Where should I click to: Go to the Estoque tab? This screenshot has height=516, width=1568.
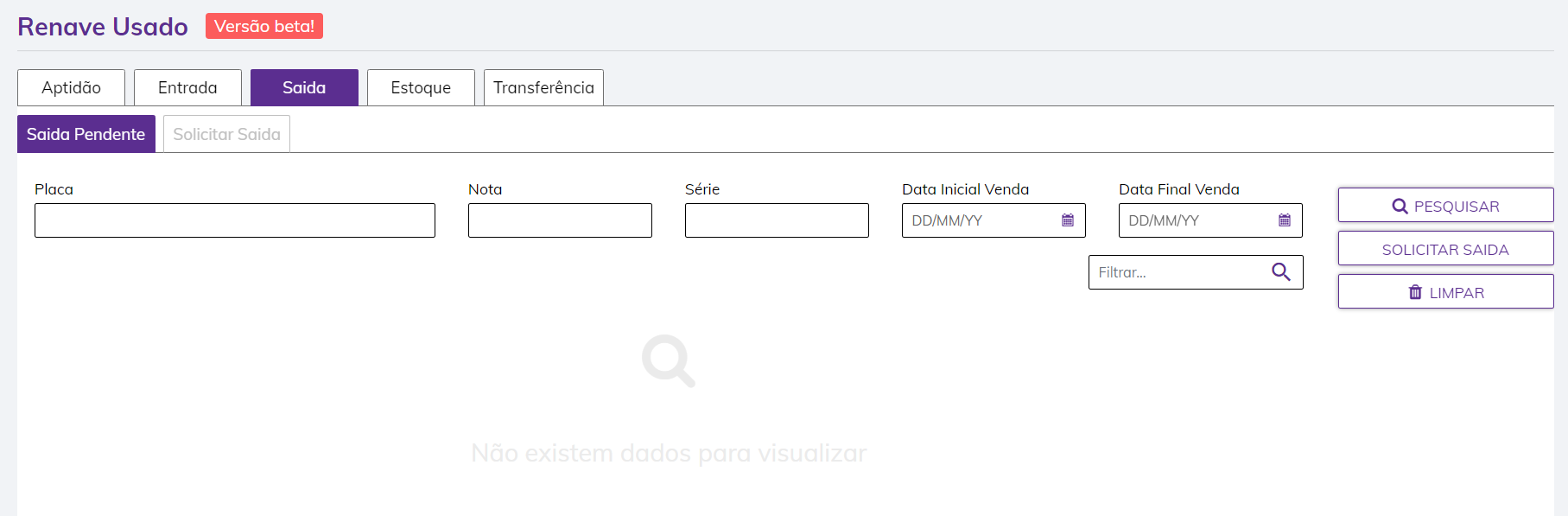[x=421, y=87]
